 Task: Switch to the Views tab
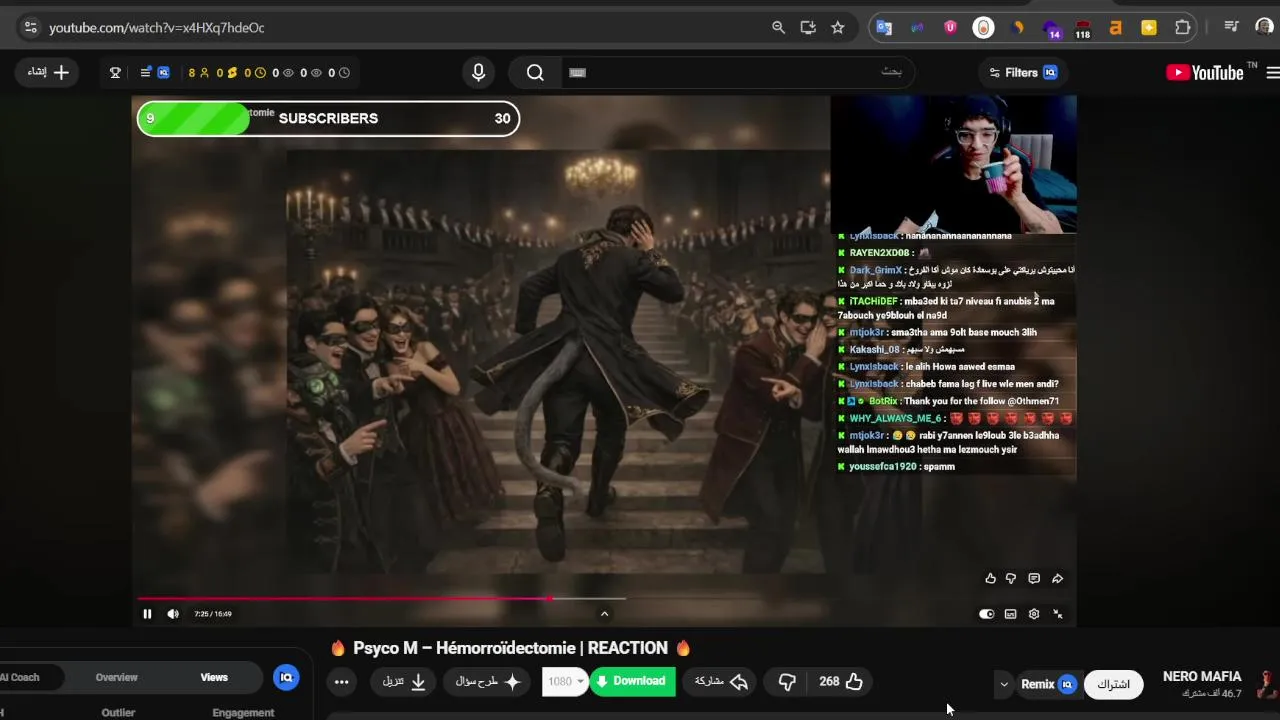(x=214, y=677)
